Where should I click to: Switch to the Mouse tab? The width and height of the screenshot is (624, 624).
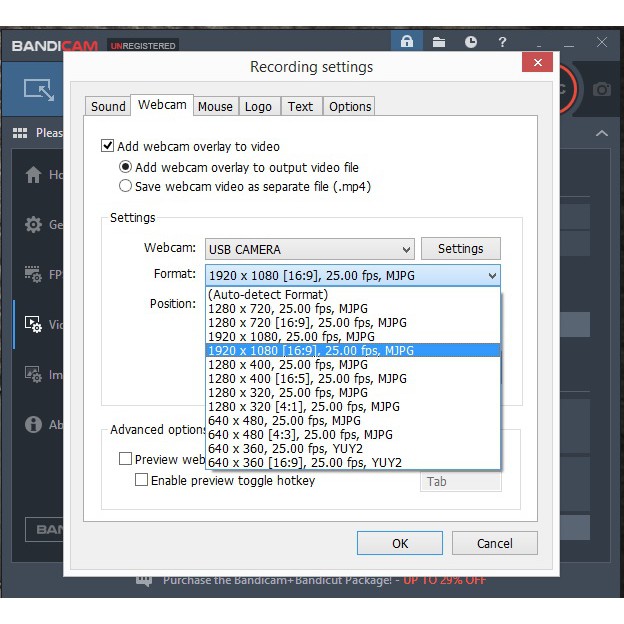coord(215,107)
